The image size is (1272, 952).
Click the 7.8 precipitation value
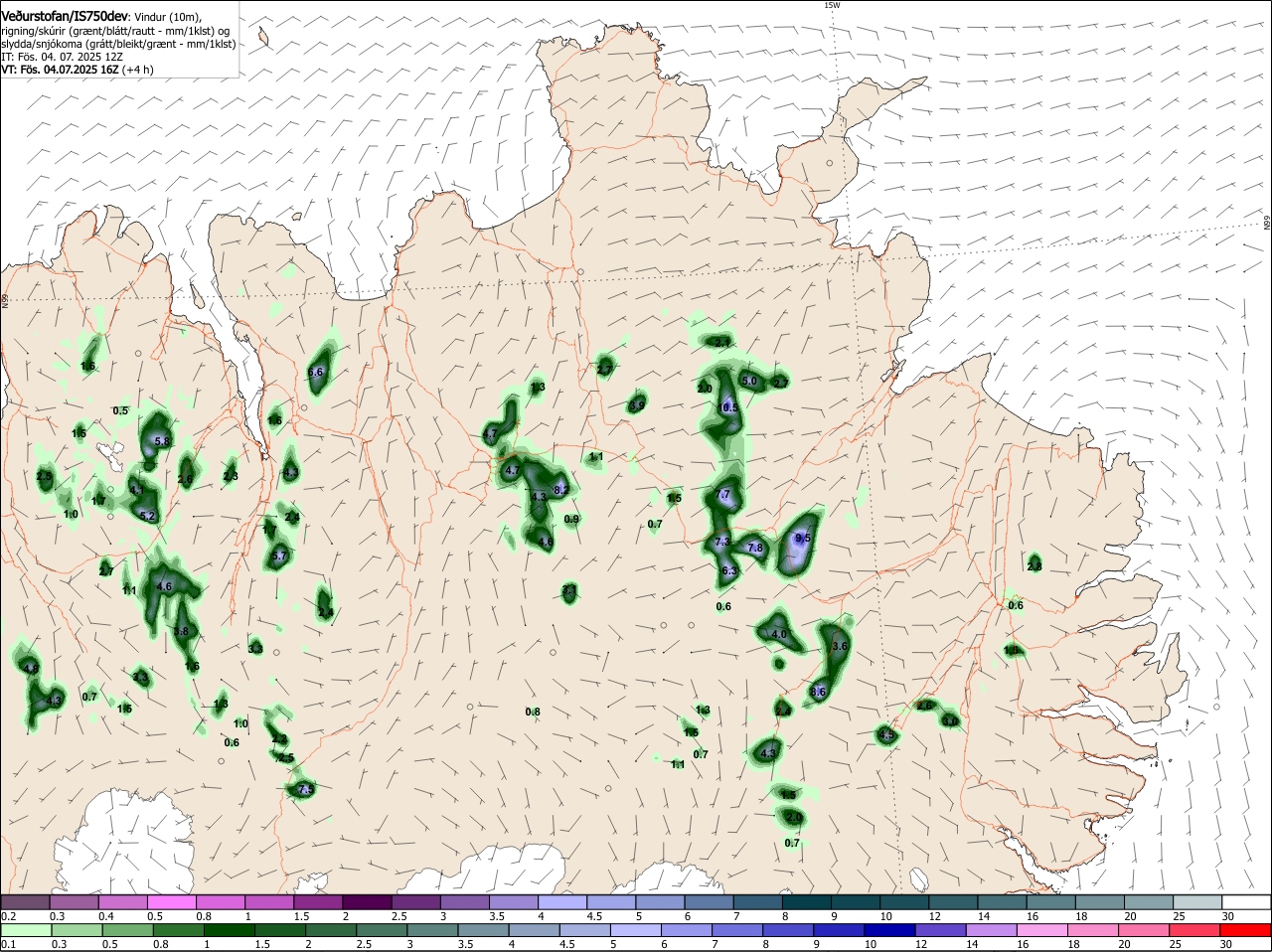coord(755,548)
